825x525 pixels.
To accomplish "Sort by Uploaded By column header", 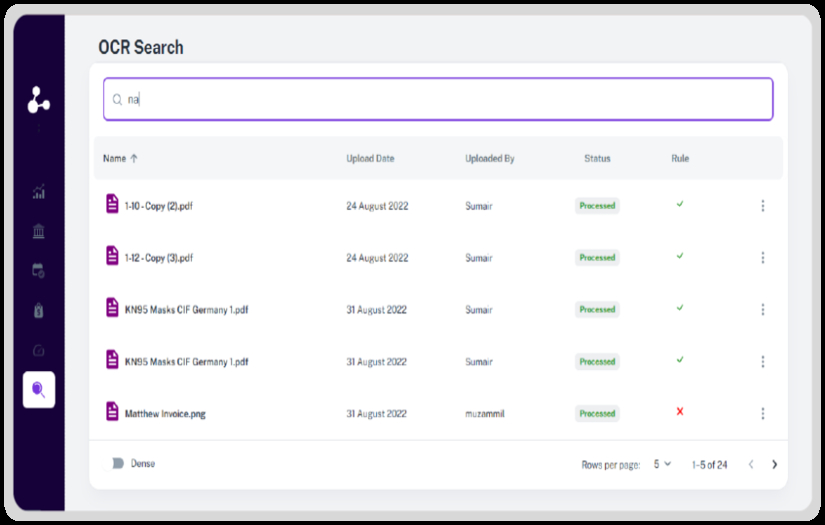I will click(490, 158).
